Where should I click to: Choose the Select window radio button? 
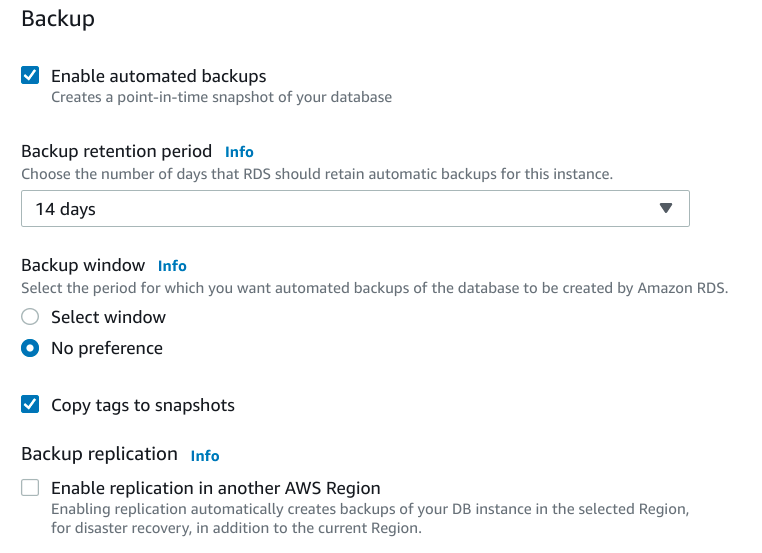31,317
